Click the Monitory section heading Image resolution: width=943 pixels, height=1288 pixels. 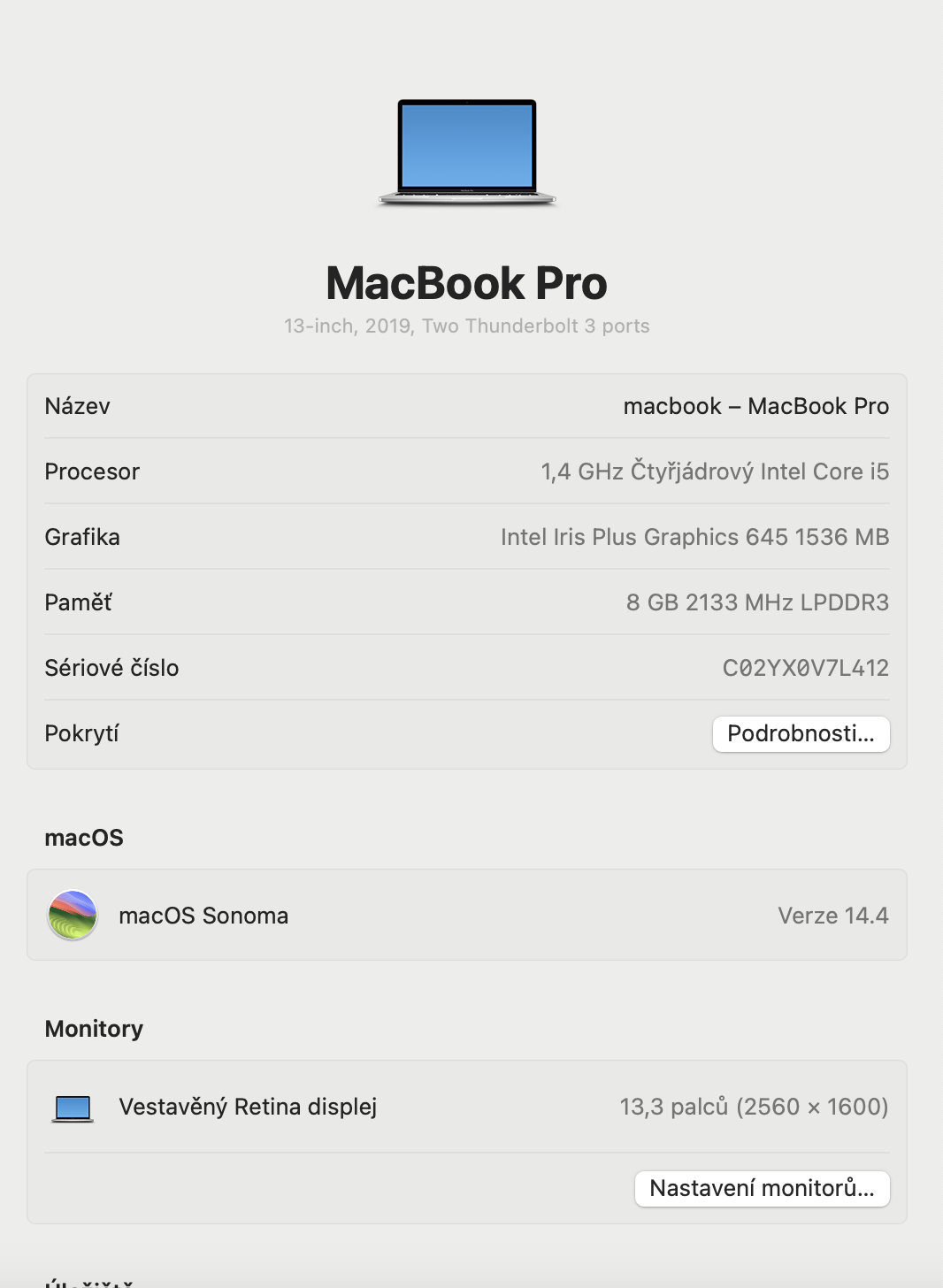(94, 1029)
